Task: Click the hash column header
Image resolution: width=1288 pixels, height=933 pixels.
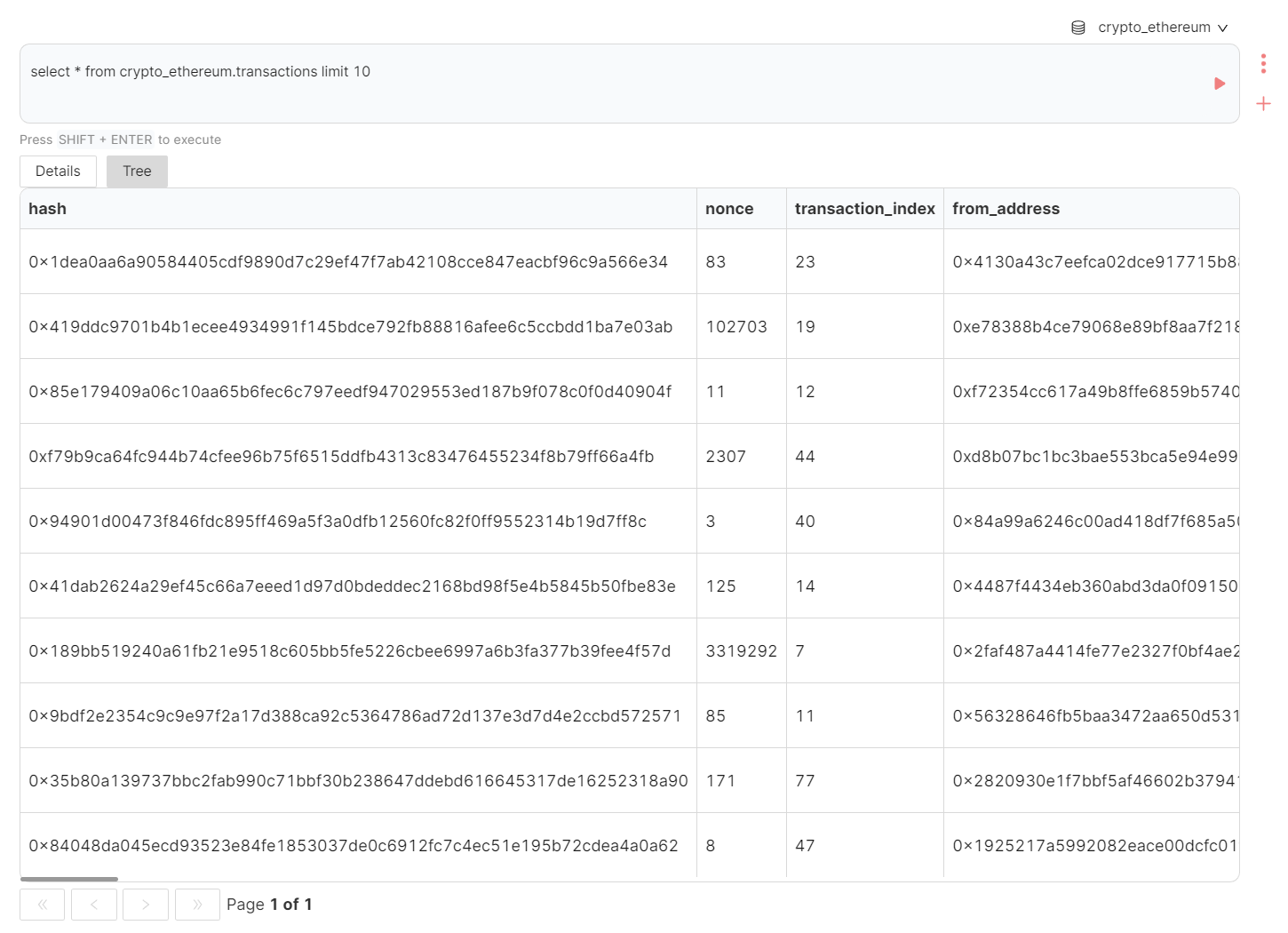Action: click(358, 209)
